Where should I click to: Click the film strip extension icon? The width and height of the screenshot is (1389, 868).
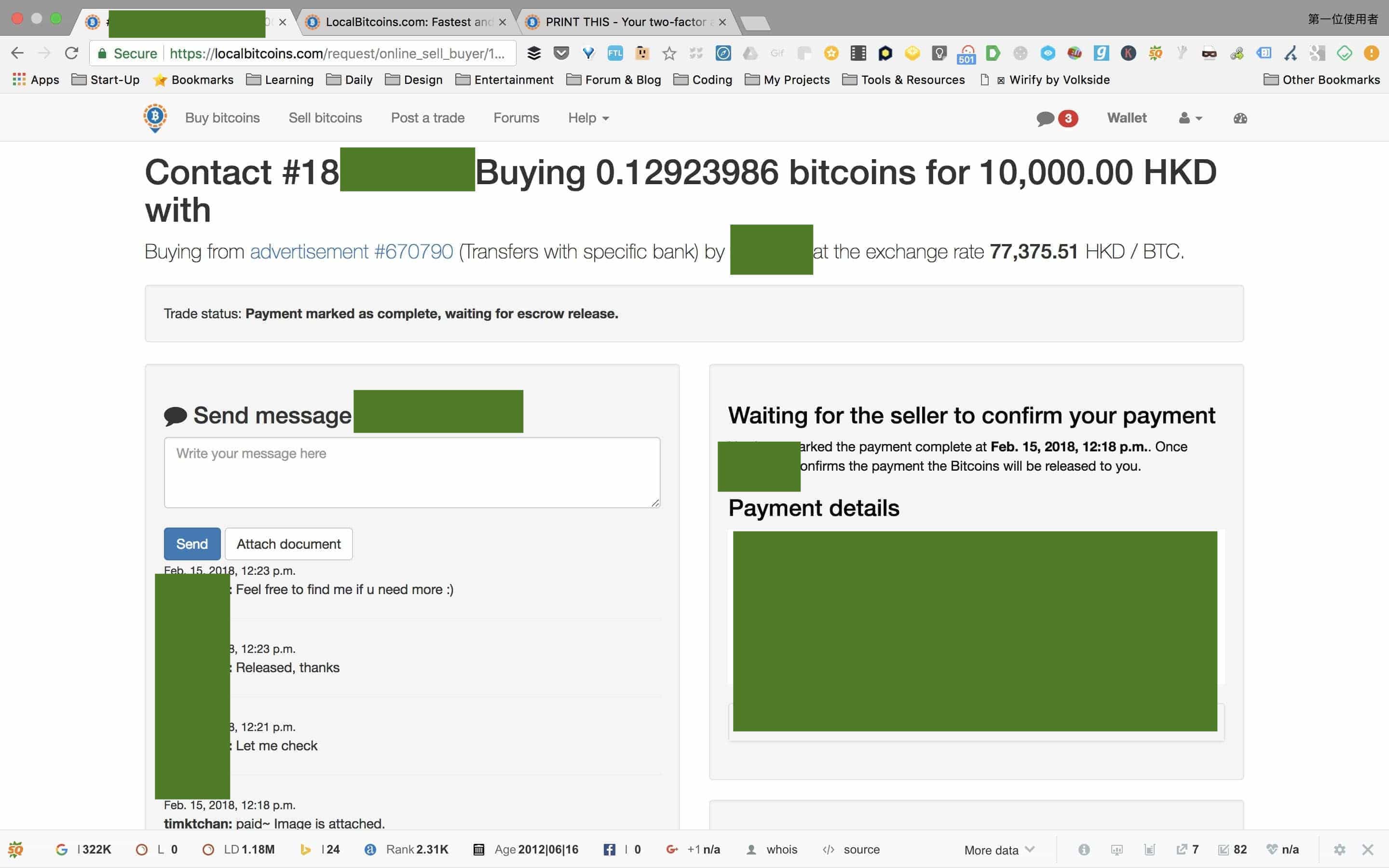pos(858,54)
